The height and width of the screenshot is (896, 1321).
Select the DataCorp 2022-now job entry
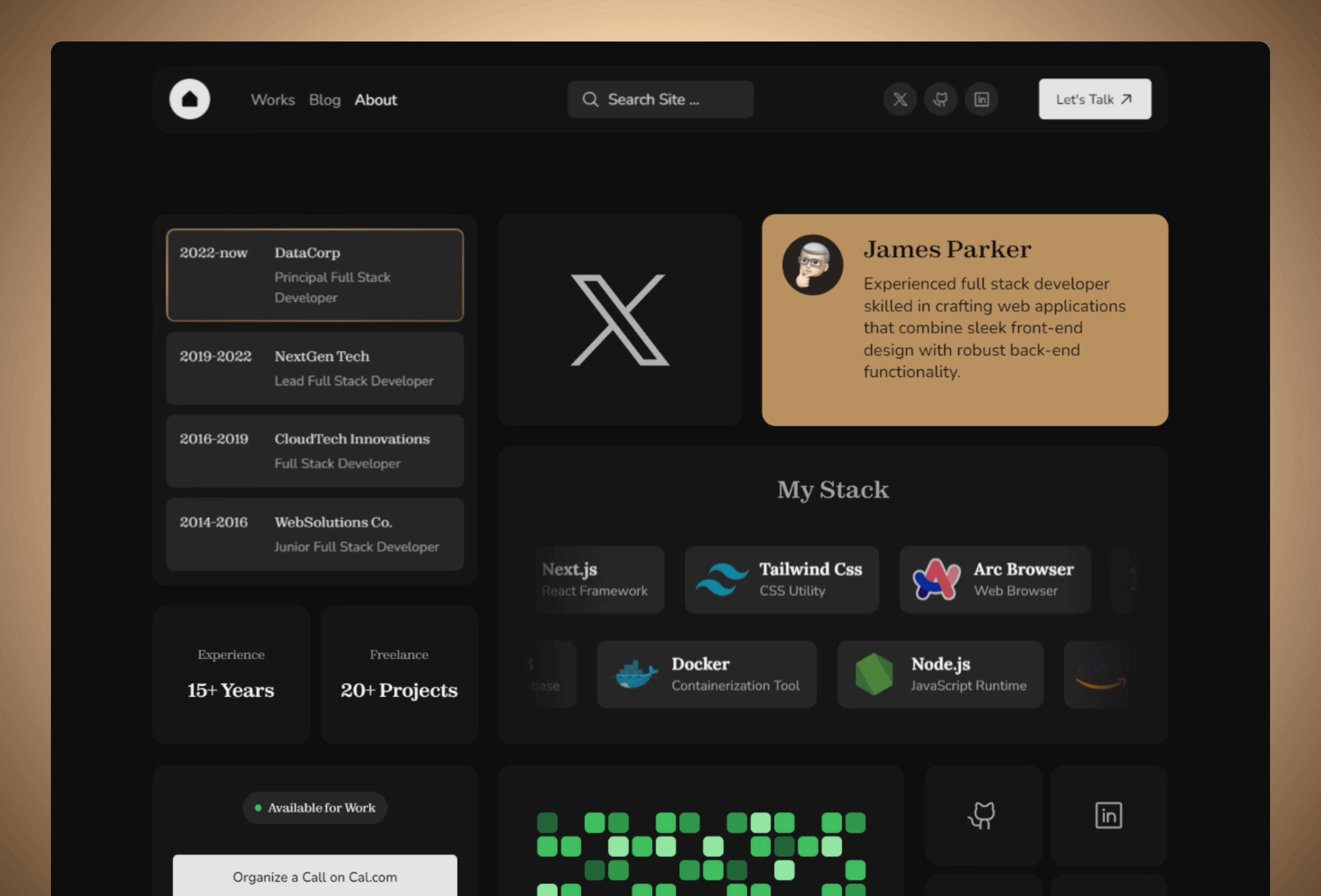point(314,274)
